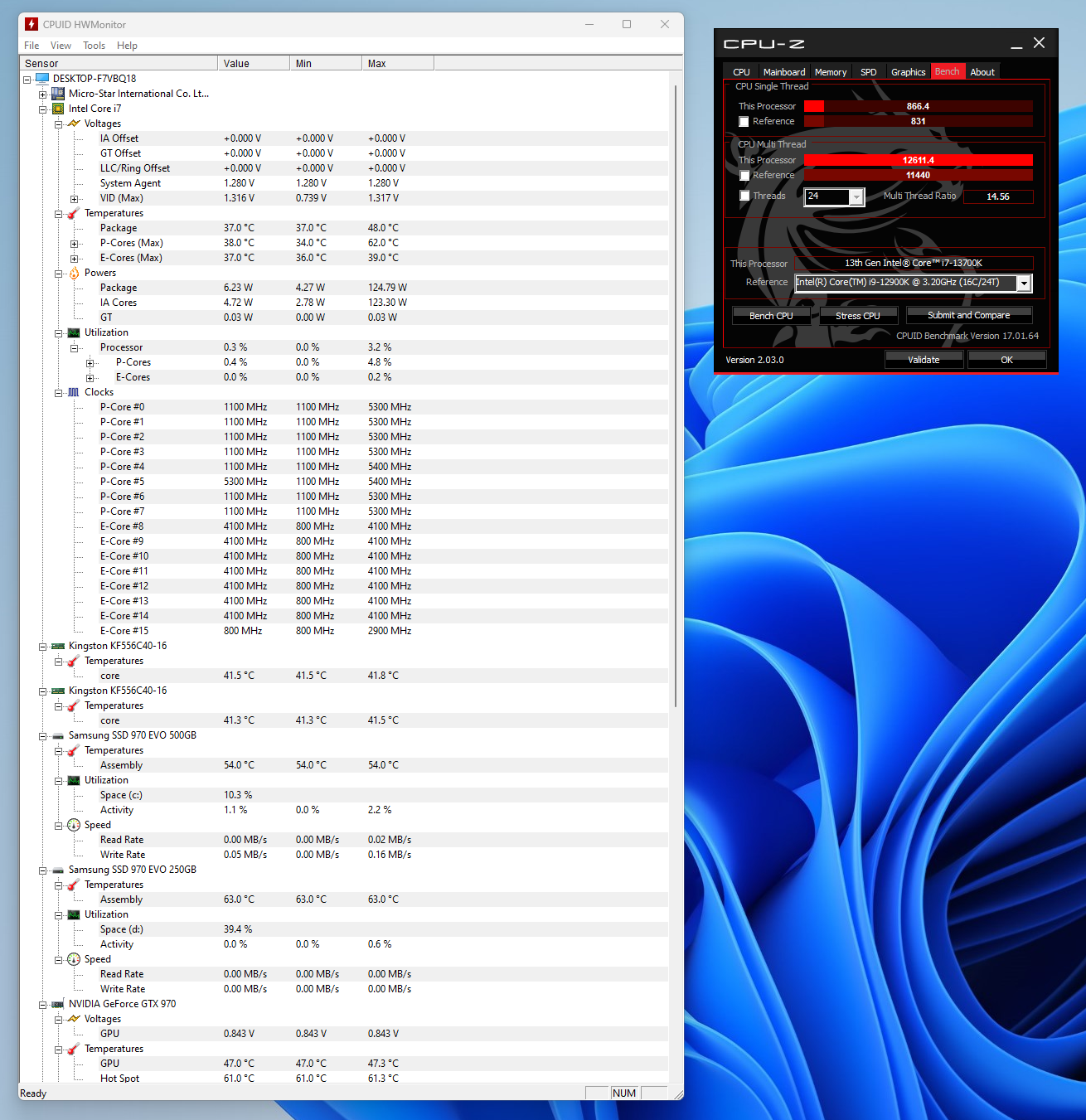
Task: Open the Threads count dropdown showing 24
Action: click(x=856, y=196)
